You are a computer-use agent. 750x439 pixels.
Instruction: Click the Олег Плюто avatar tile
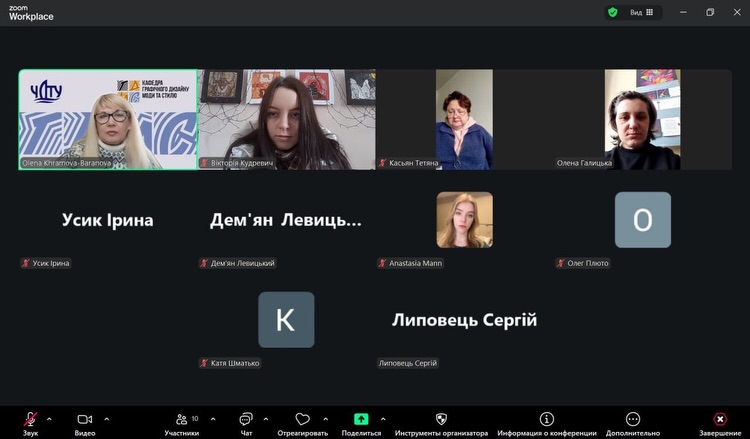coord(643,220)
